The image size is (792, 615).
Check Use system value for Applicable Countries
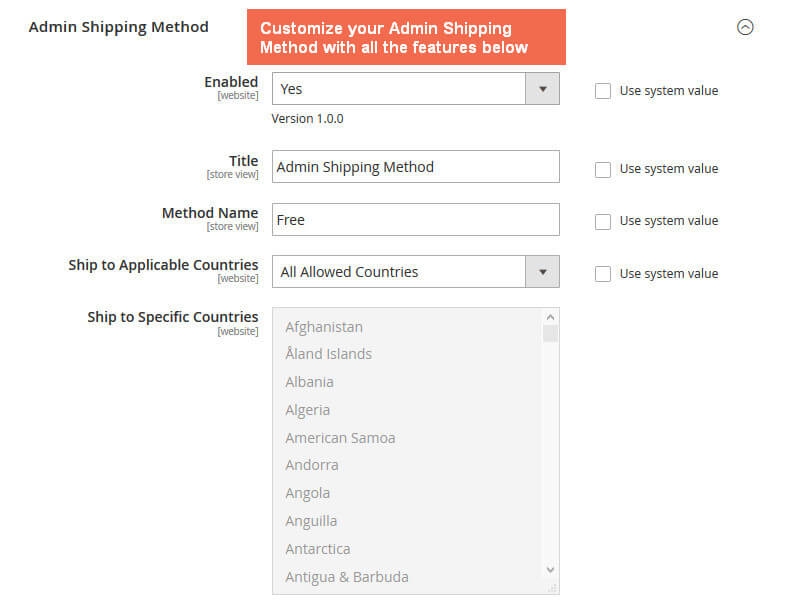click(x=603, y=273)
